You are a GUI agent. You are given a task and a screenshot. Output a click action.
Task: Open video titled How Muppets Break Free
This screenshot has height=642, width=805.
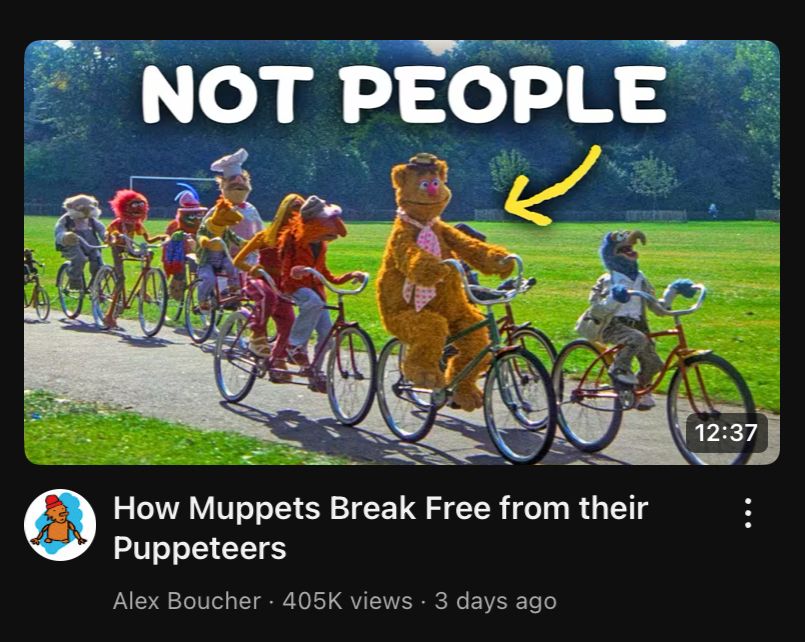coord(380,528)
